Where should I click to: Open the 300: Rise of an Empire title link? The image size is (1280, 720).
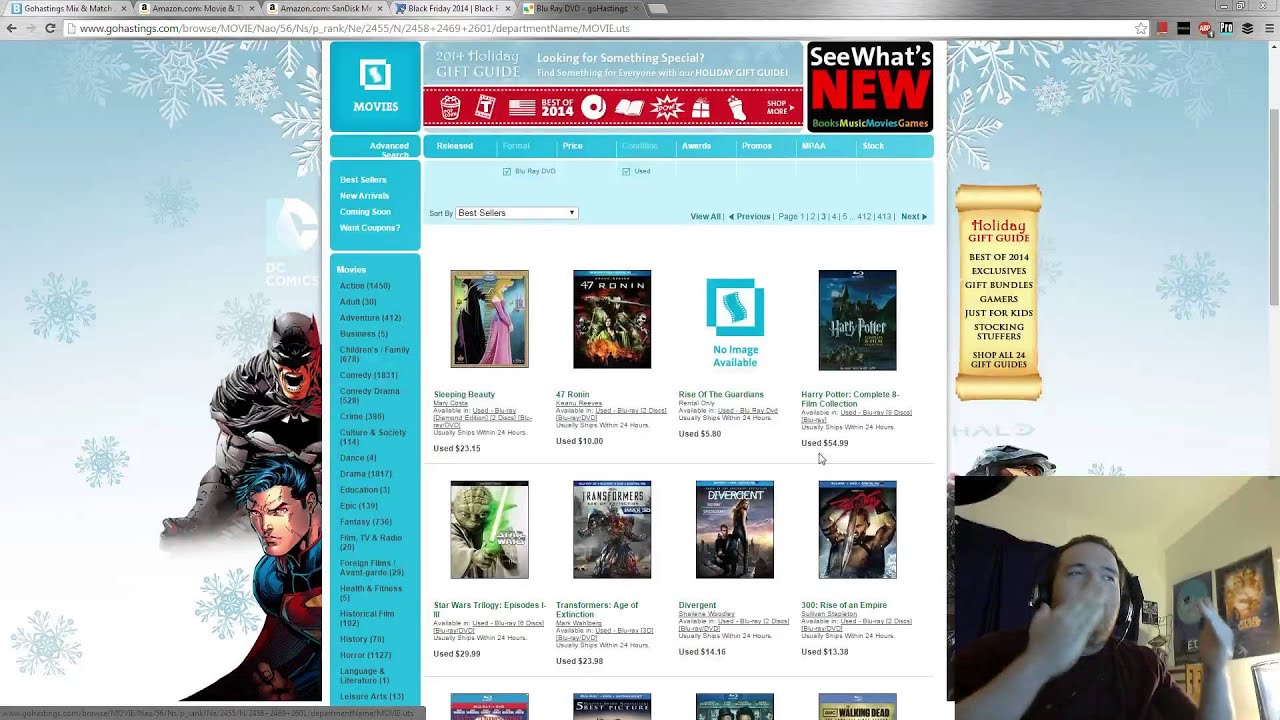coord(844,605)
